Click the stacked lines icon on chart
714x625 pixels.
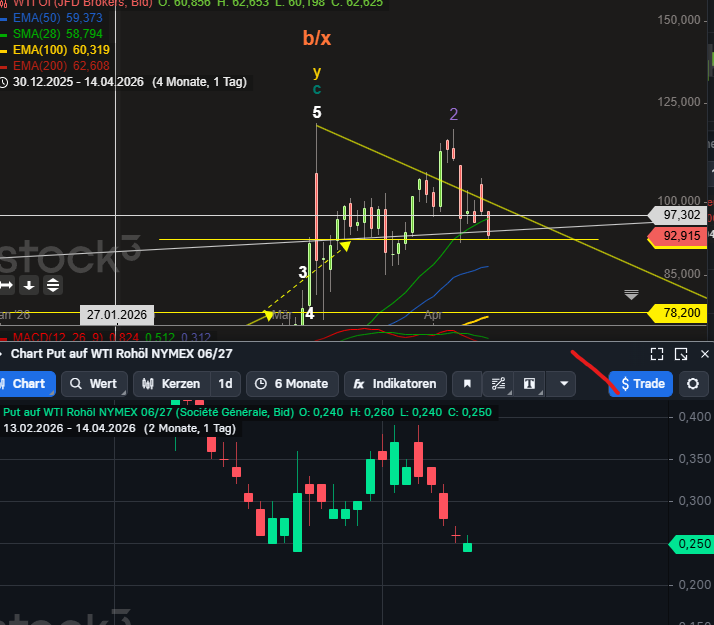(53, 286)
